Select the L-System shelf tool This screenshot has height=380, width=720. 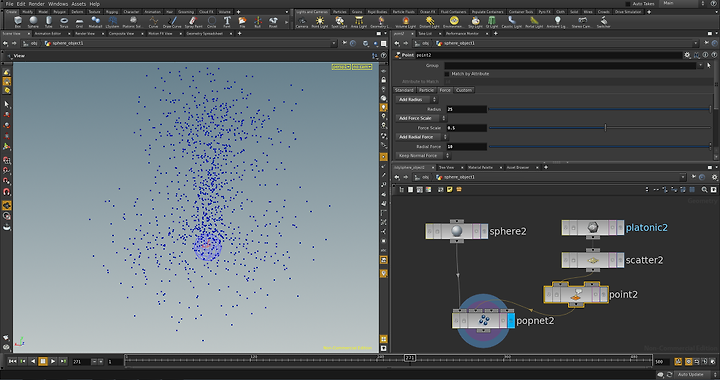112,22
